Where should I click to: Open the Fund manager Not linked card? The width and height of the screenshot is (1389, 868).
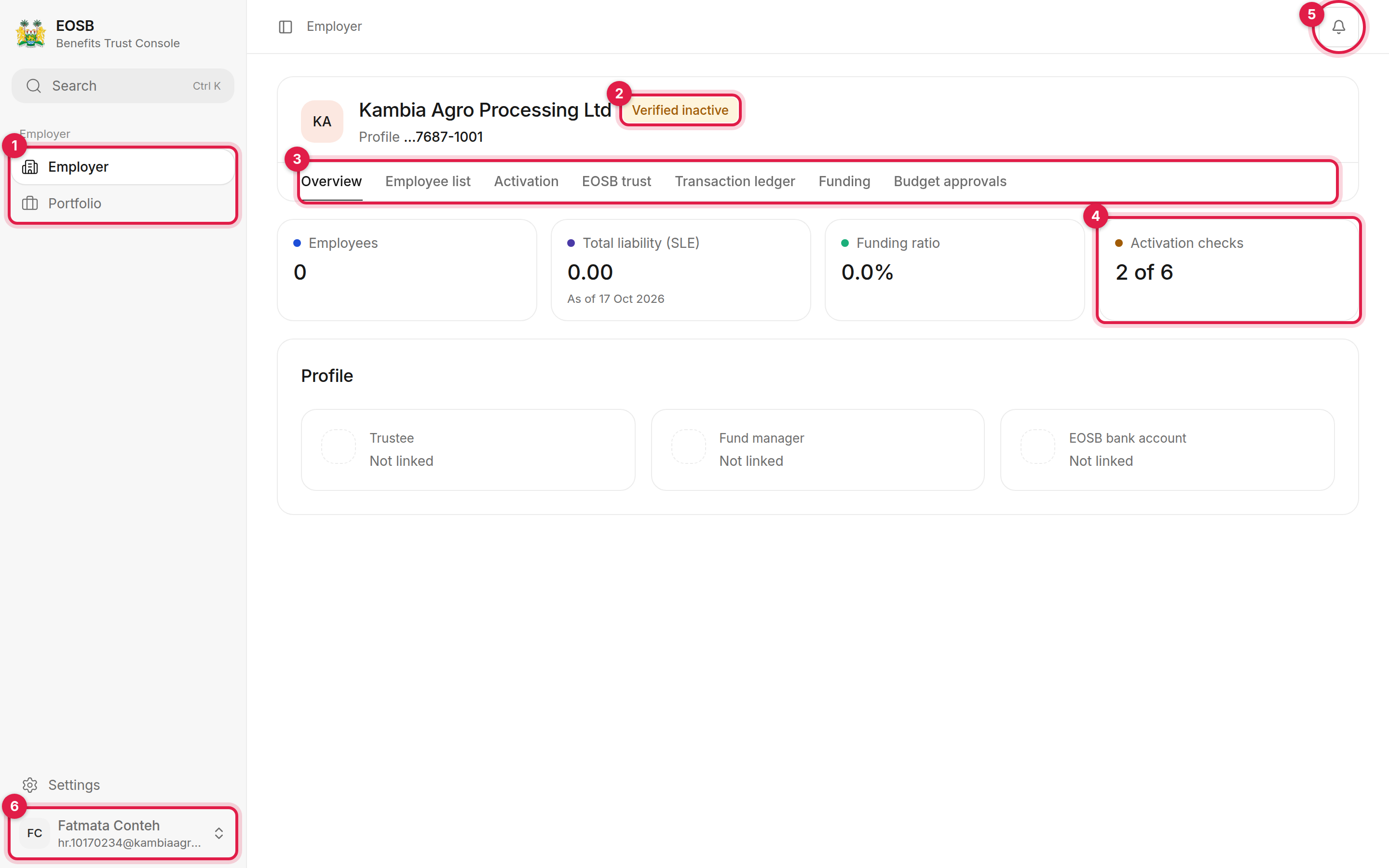[817, 449]
